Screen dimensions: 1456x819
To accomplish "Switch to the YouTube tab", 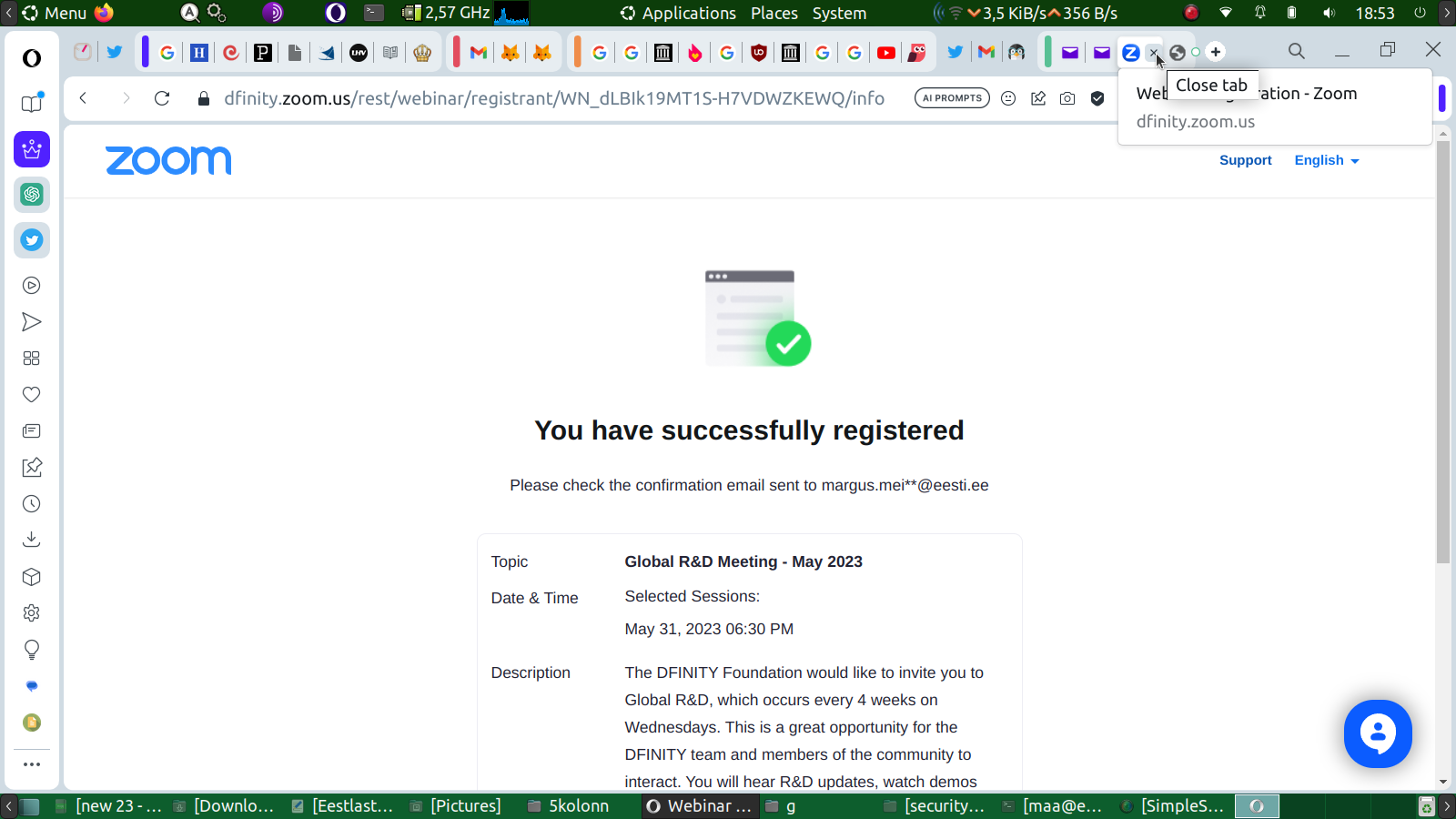I will (886, 53).
